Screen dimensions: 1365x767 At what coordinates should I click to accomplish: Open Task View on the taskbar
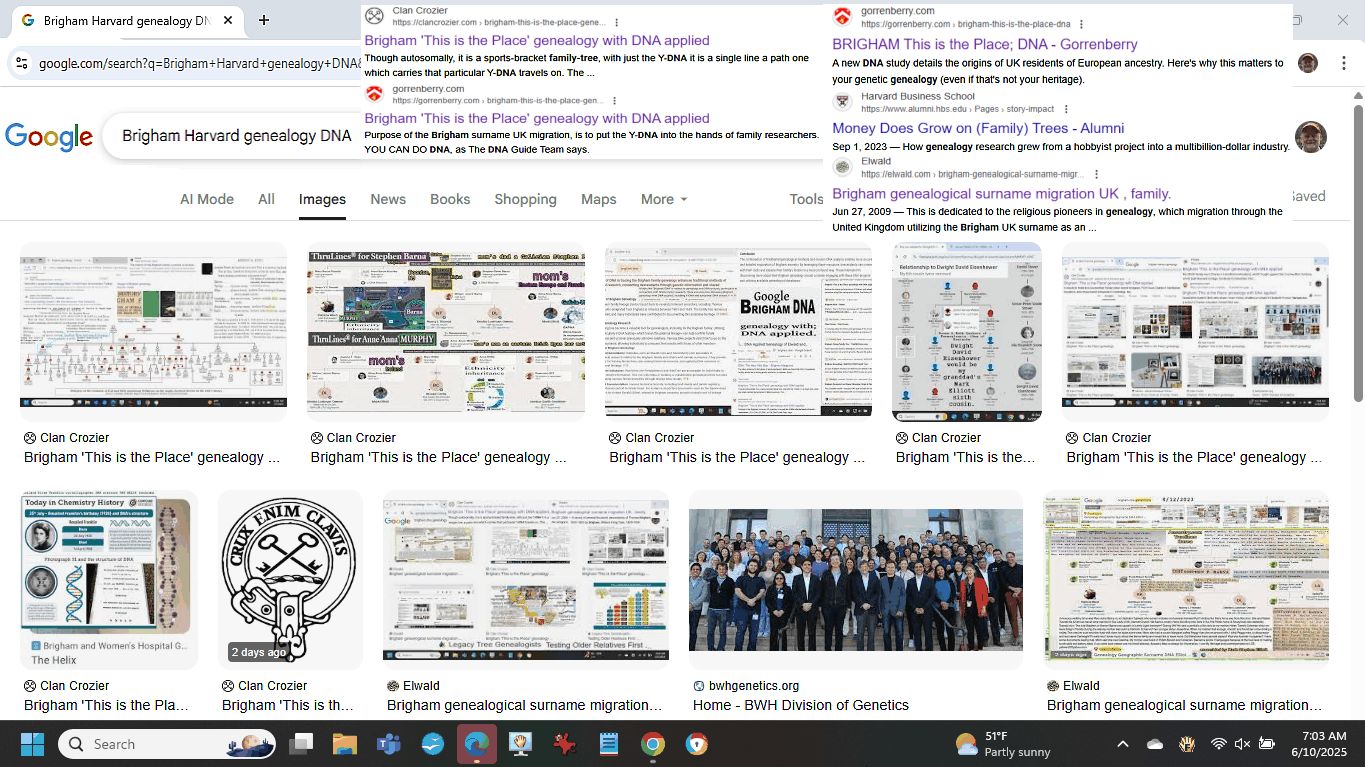tap(300, 744)
